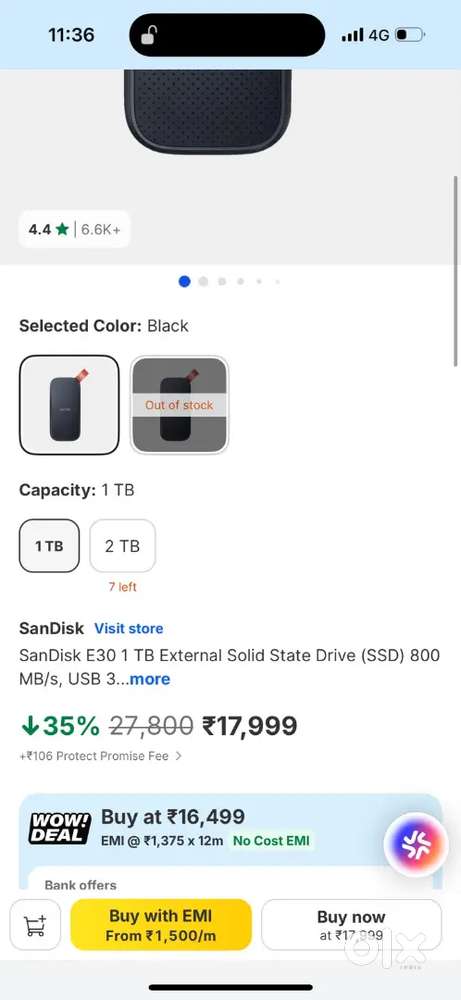Screen dimensions: 461x1000
Task: Tap the product image of the SSD
Action: tap(208, 110)
